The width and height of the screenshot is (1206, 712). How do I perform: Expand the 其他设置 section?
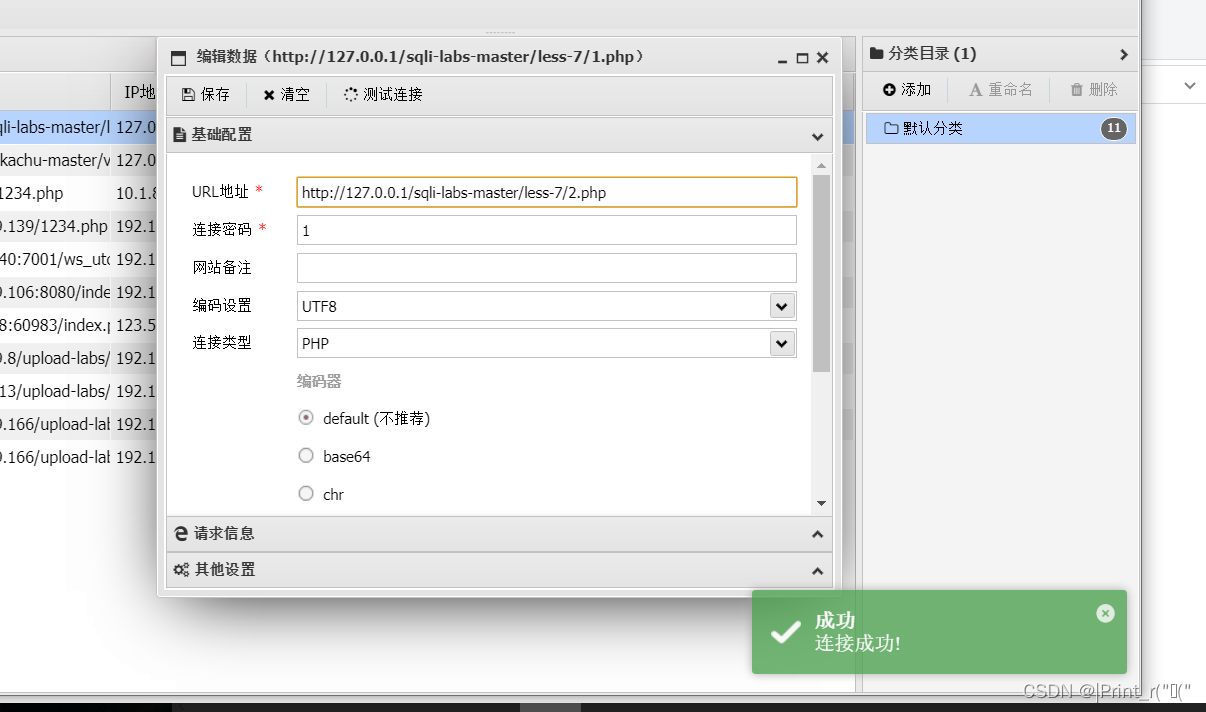(817, 571)
